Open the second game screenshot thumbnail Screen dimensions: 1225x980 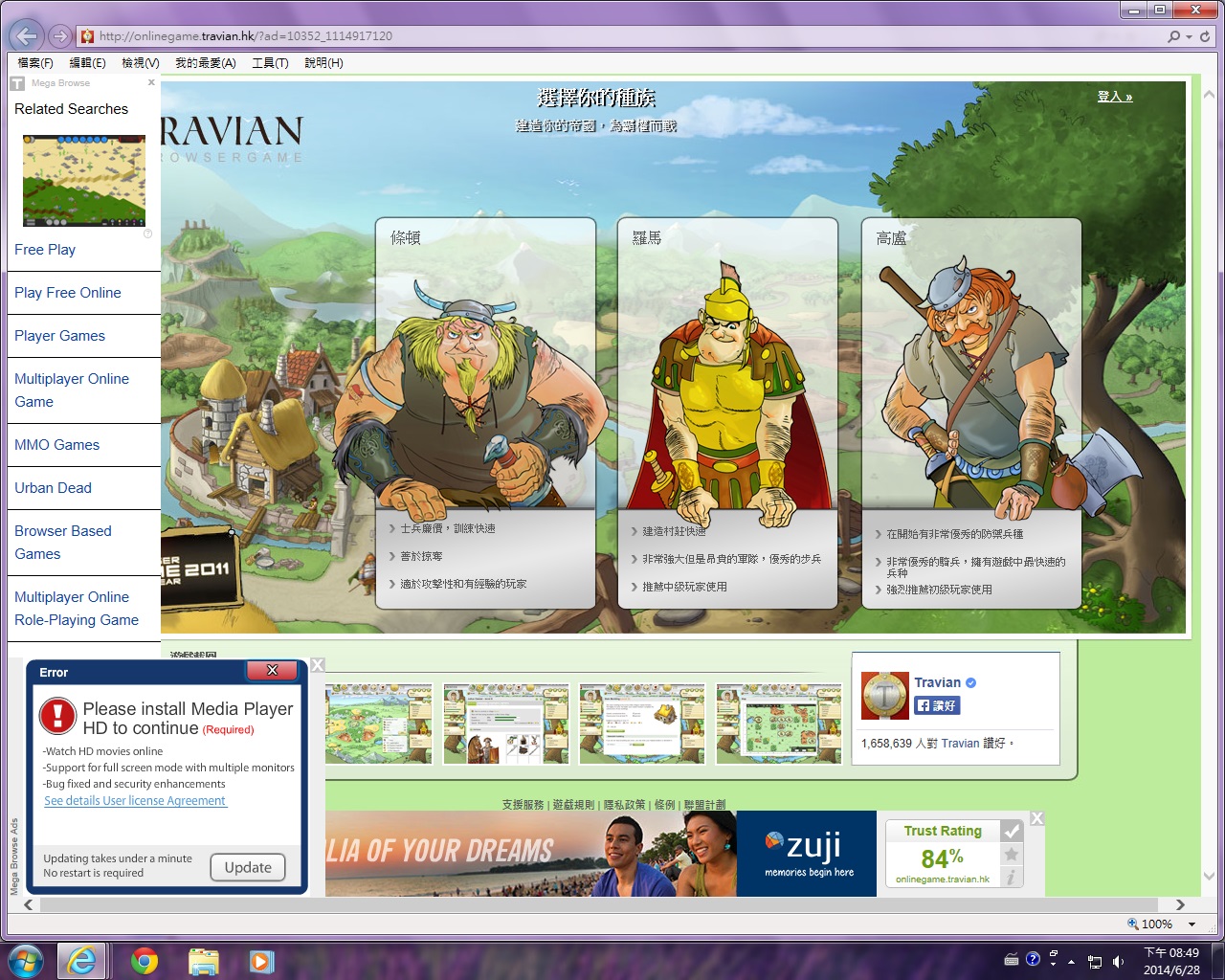point(505,724)
